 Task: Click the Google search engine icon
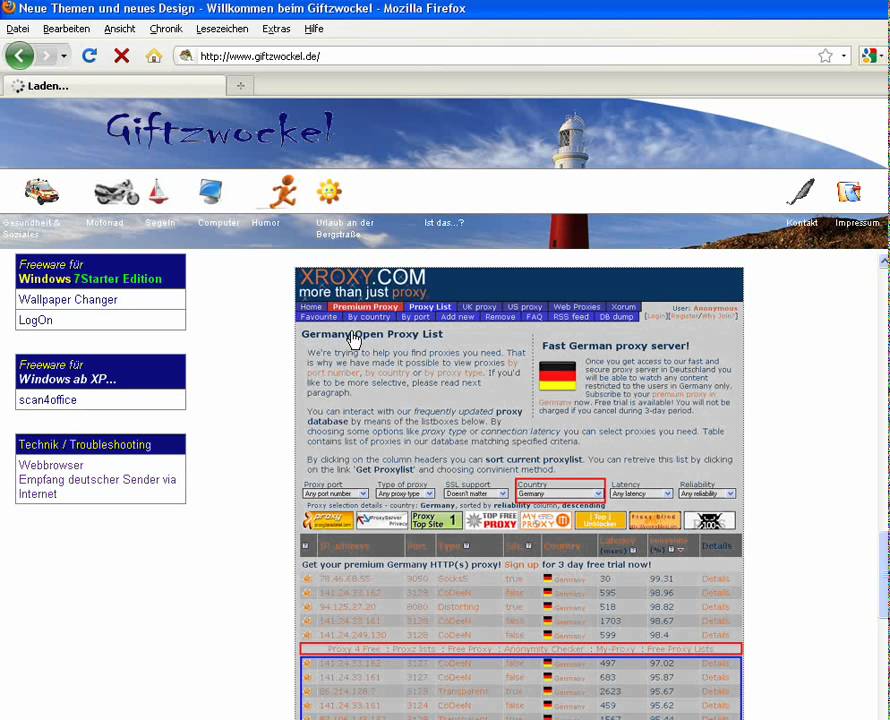coord(868,56)
